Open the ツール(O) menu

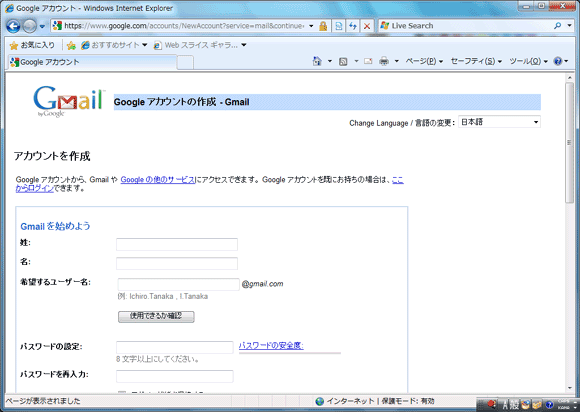pyautogui.click(x=528, y=61)
